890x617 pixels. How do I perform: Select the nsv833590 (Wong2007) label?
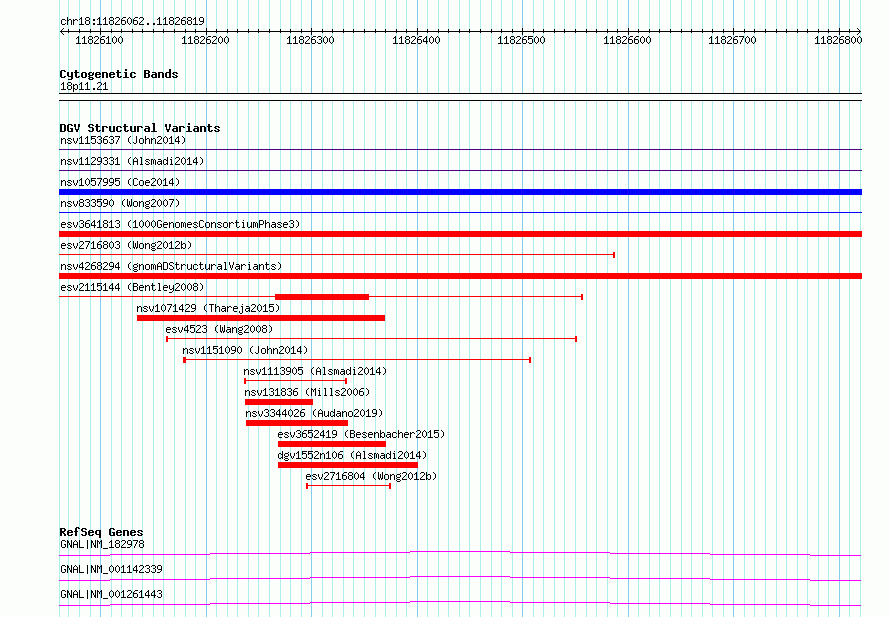[120, 203]
